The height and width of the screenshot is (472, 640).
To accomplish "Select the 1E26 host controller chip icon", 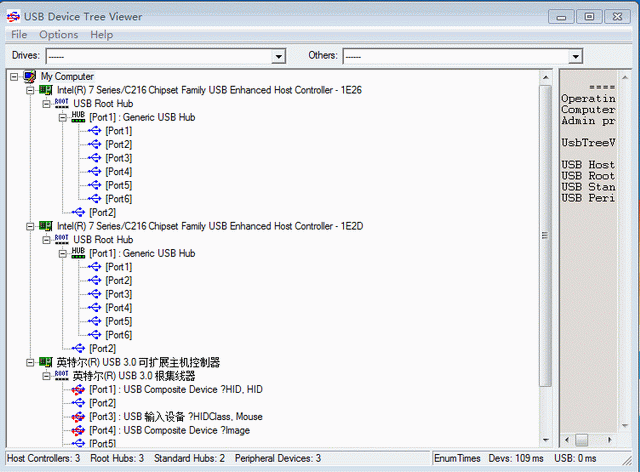I will click(x=46, y=90).
